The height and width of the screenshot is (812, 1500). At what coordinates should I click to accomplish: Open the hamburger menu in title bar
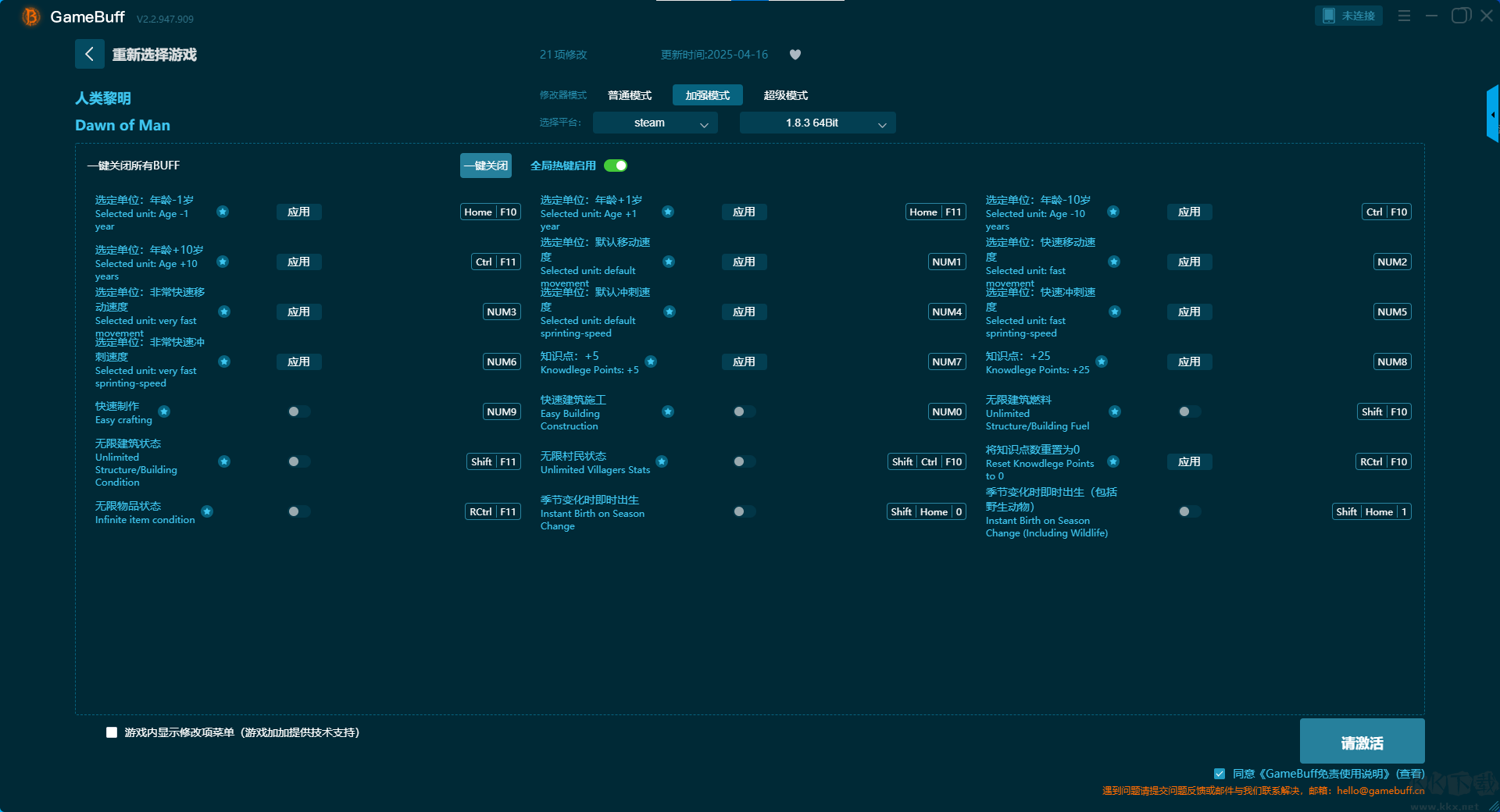click(1404, 16)
